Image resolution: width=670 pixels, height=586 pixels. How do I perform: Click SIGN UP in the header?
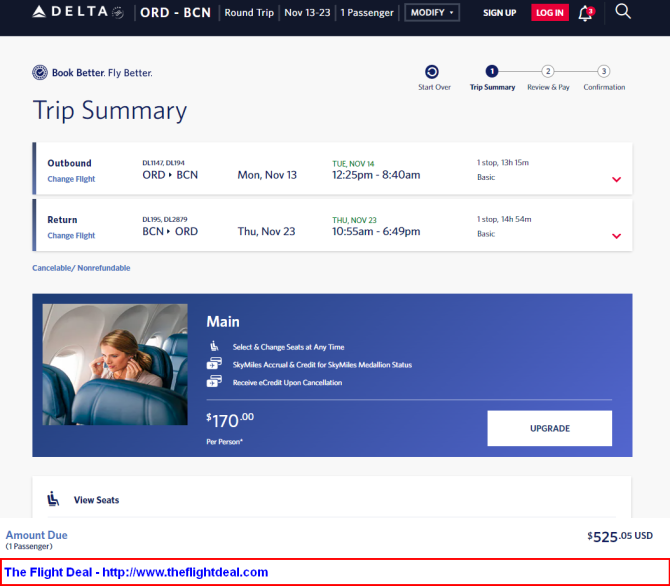500,13
